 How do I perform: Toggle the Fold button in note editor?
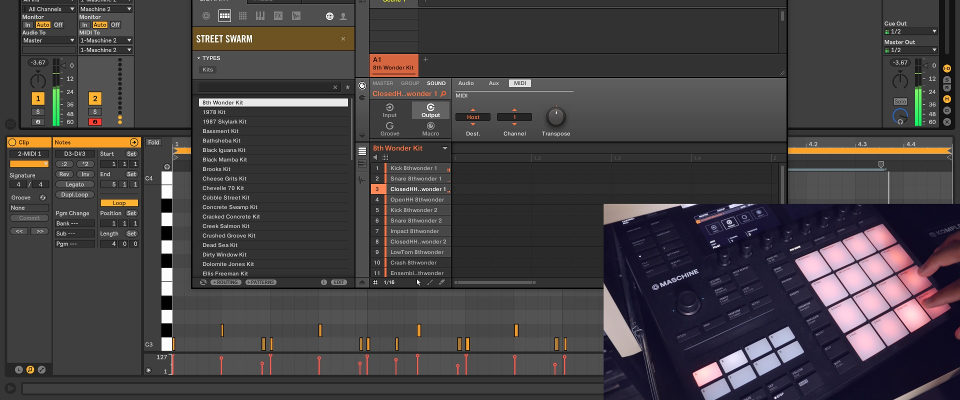pos(153,142)
